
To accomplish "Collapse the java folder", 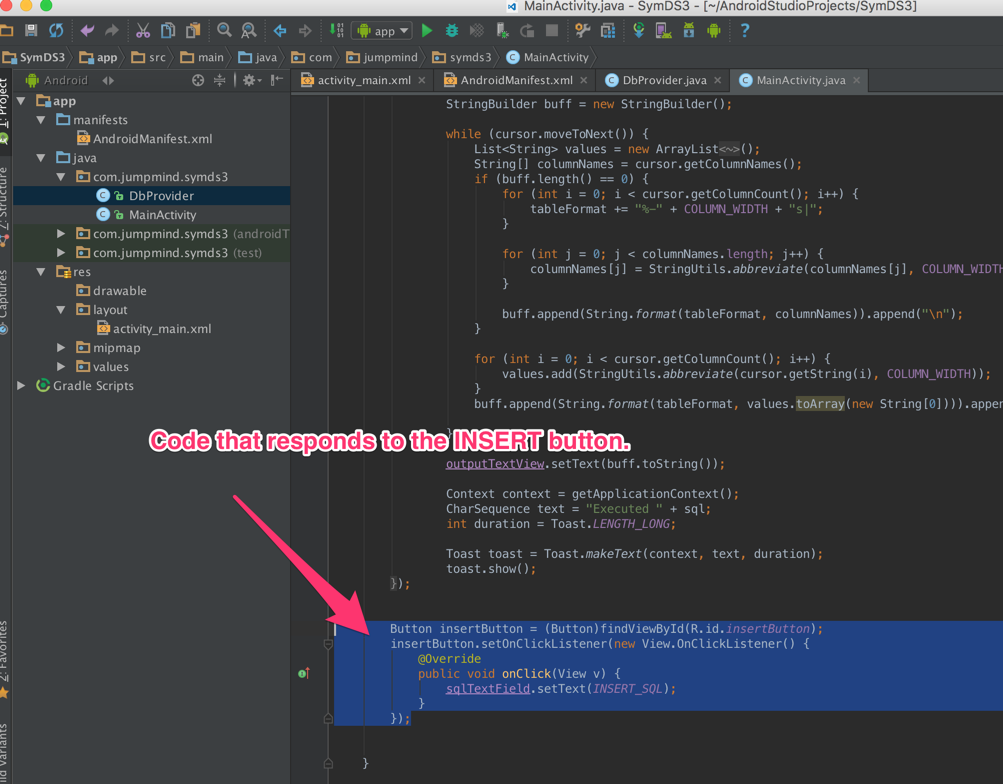I will 41,158.
